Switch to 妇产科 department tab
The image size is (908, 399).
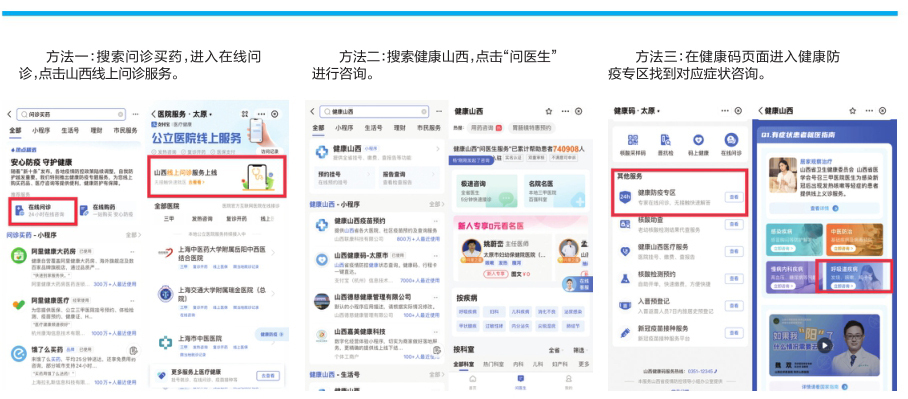561,364
